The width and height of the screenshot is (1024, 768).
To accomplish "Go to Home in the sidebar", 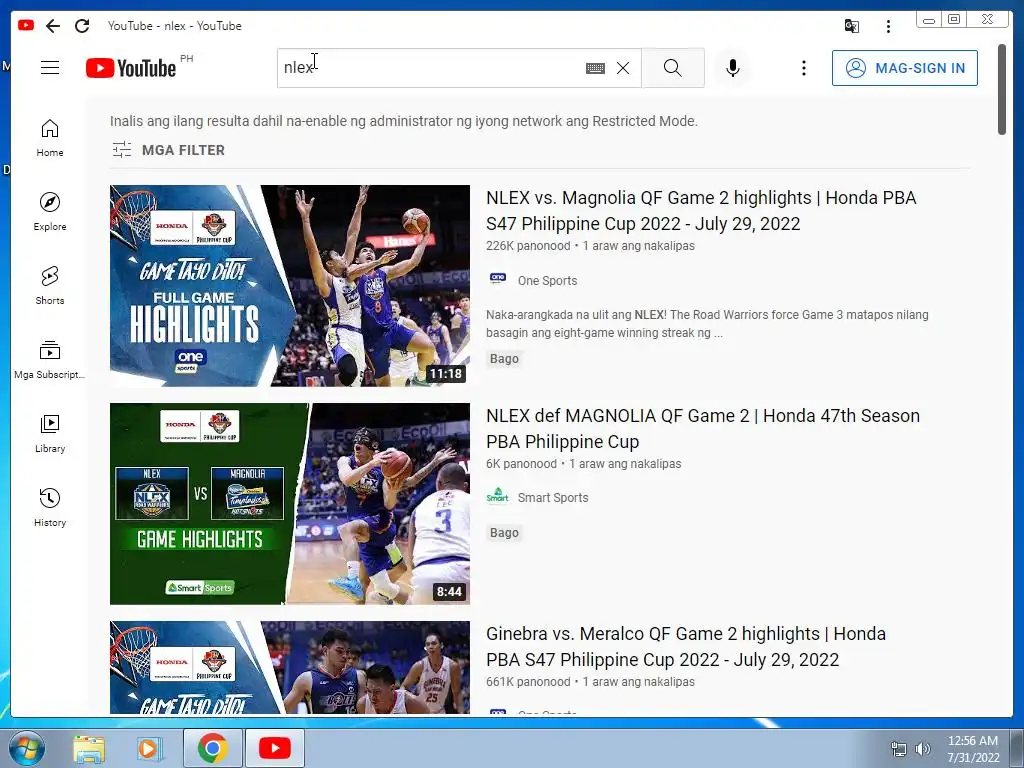I will [50, 138].
